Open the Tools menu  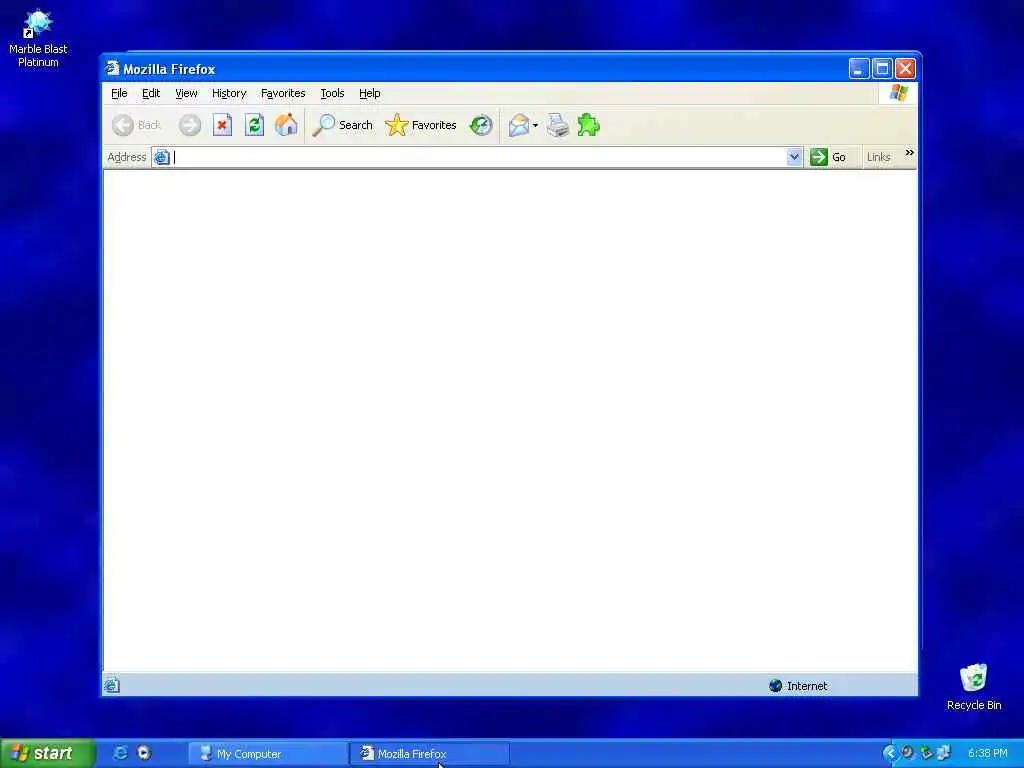(332, 93)
